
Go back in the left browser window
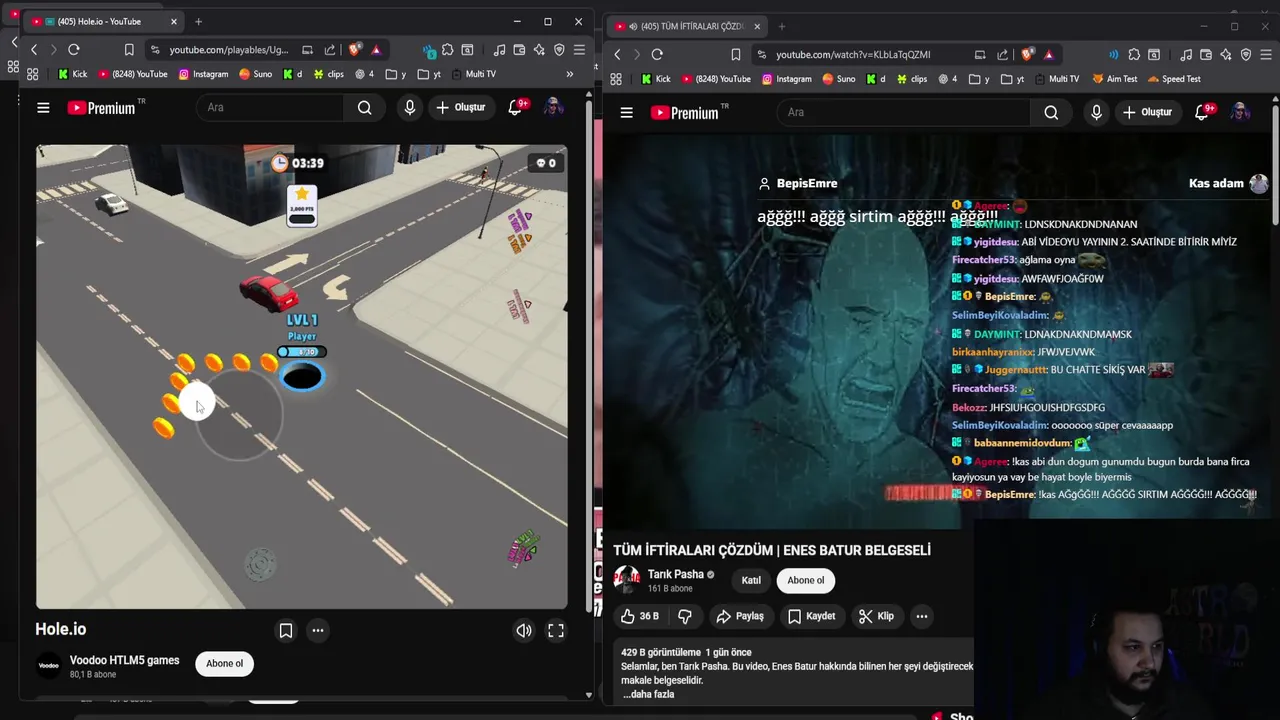point(33,49)
